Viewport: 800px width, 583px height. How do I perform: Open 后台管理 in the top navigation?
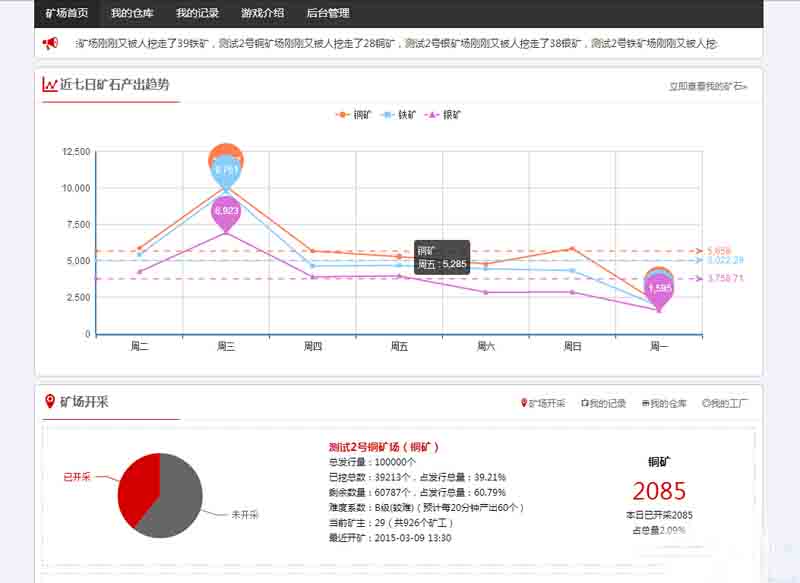(327, 13)
